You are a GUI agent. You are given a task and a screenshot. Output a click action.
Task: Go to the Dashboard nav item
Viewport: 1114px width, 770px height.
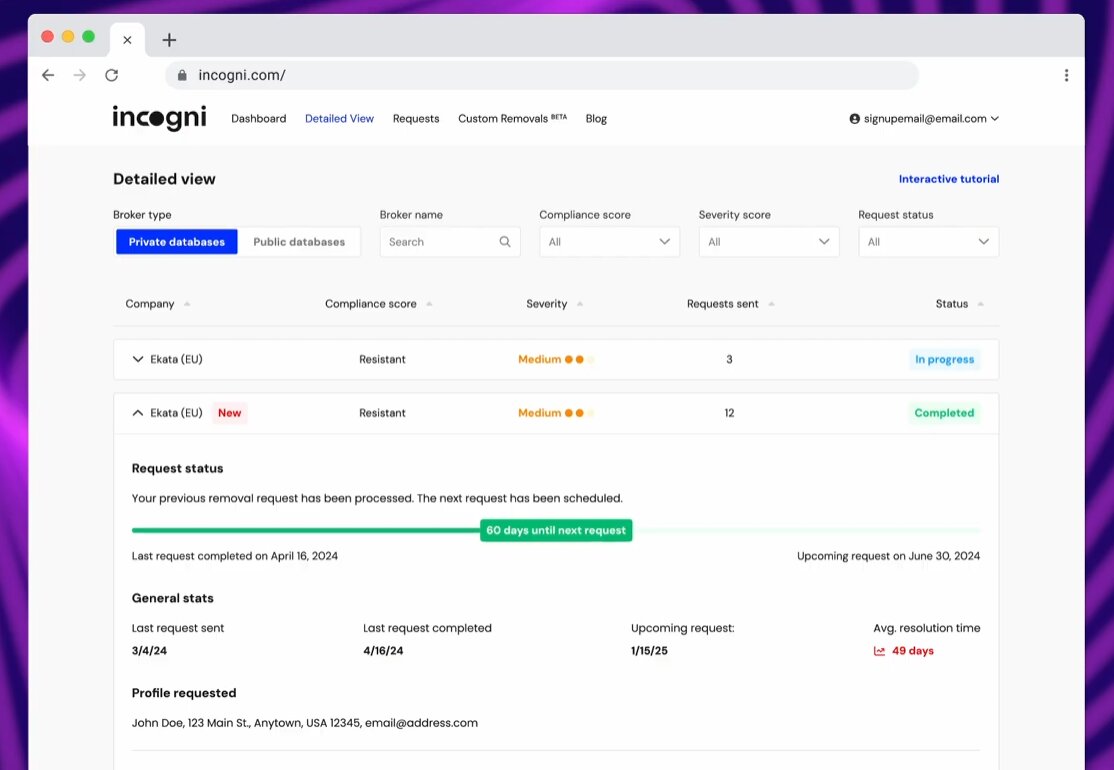point(258,119)
